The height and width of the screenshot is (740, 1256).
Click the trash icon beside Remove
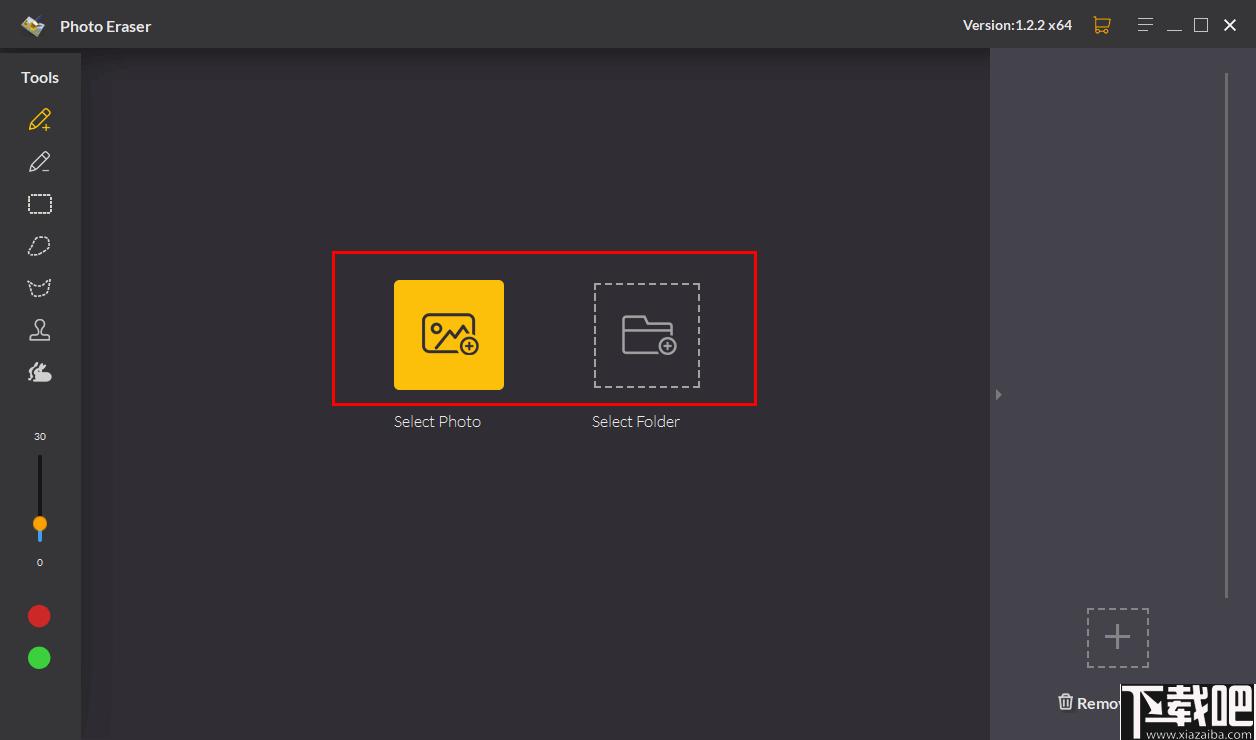(x=1065, y=702)
